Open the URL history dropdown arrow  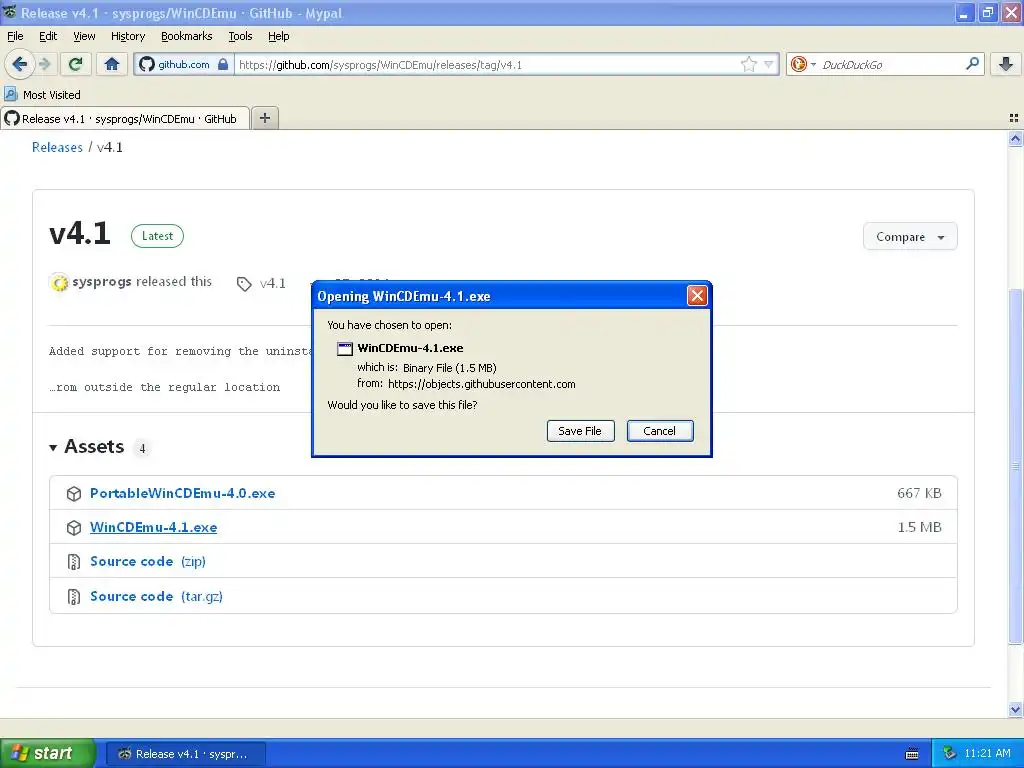(x=769, y=64)
